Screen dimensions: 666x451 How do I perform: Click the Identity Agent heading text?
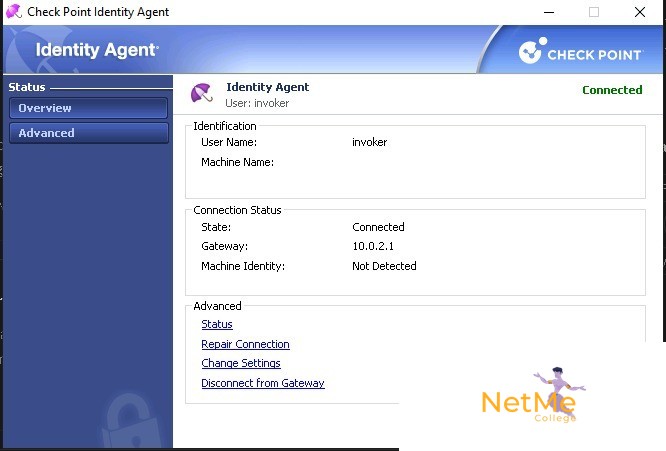268,87
